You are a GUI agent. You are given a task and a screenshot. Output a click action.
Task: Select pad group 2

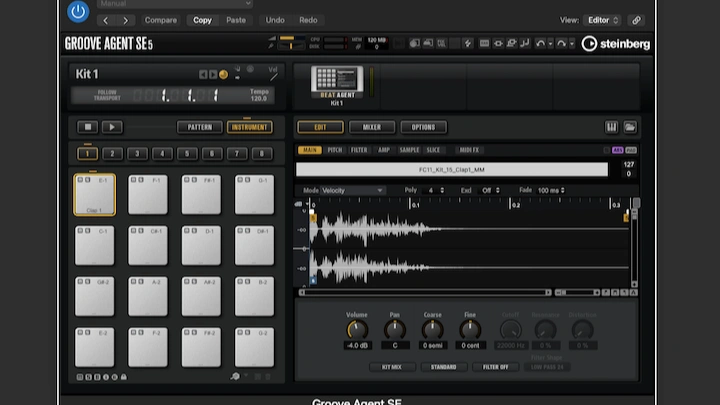(x=112, y=154)
